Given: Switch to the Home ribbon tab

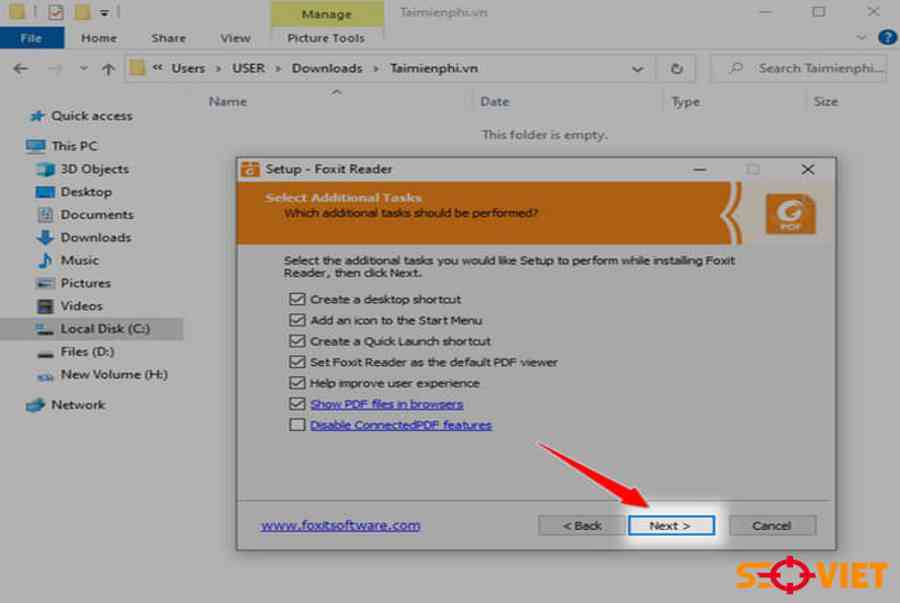Looking at the screenshot, I should (x=99, y=38).
